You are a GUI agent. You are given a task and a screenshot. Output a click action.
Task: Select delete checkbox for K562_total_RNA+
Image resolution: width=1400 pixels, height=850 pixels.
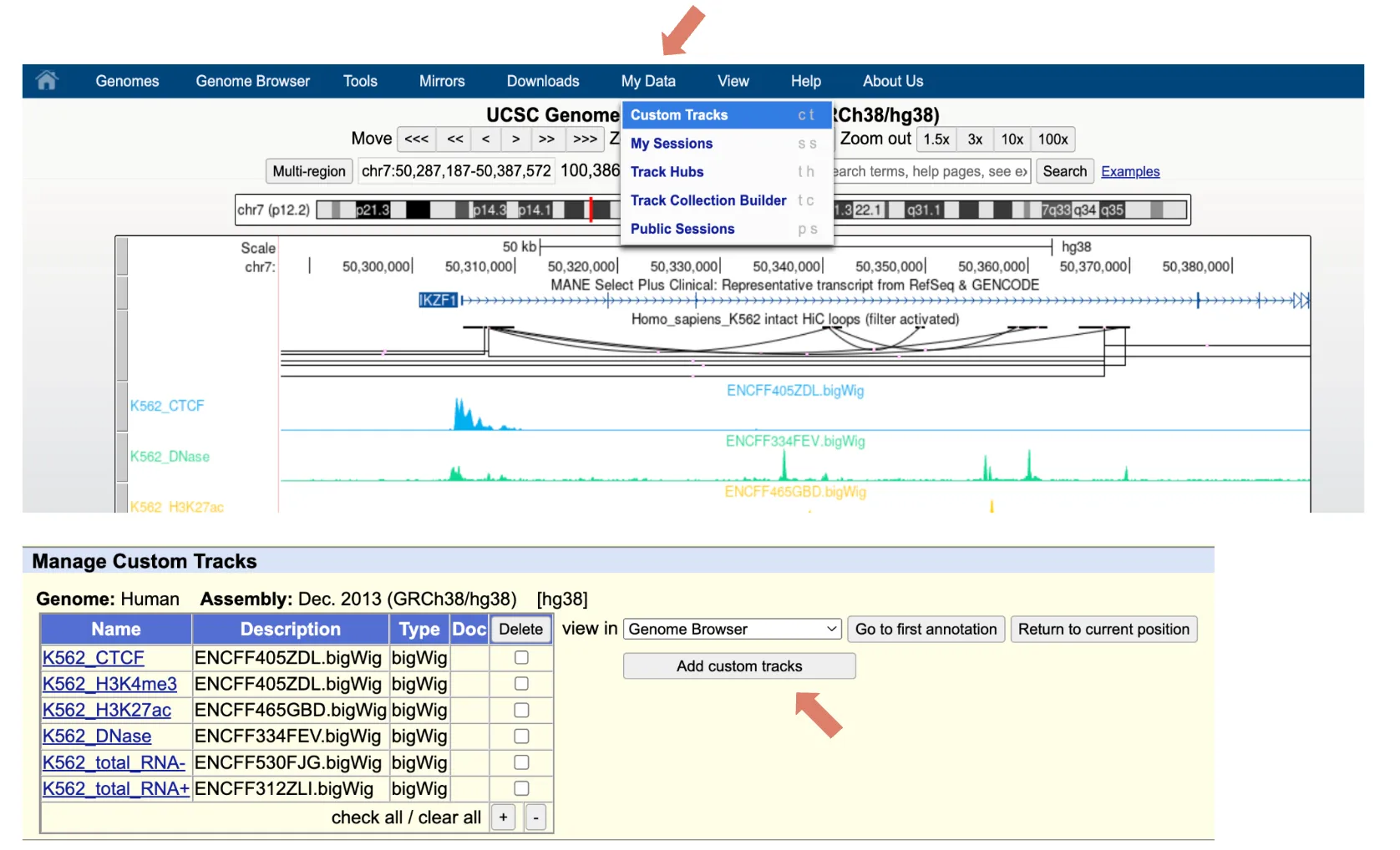(x=521, y=789)
